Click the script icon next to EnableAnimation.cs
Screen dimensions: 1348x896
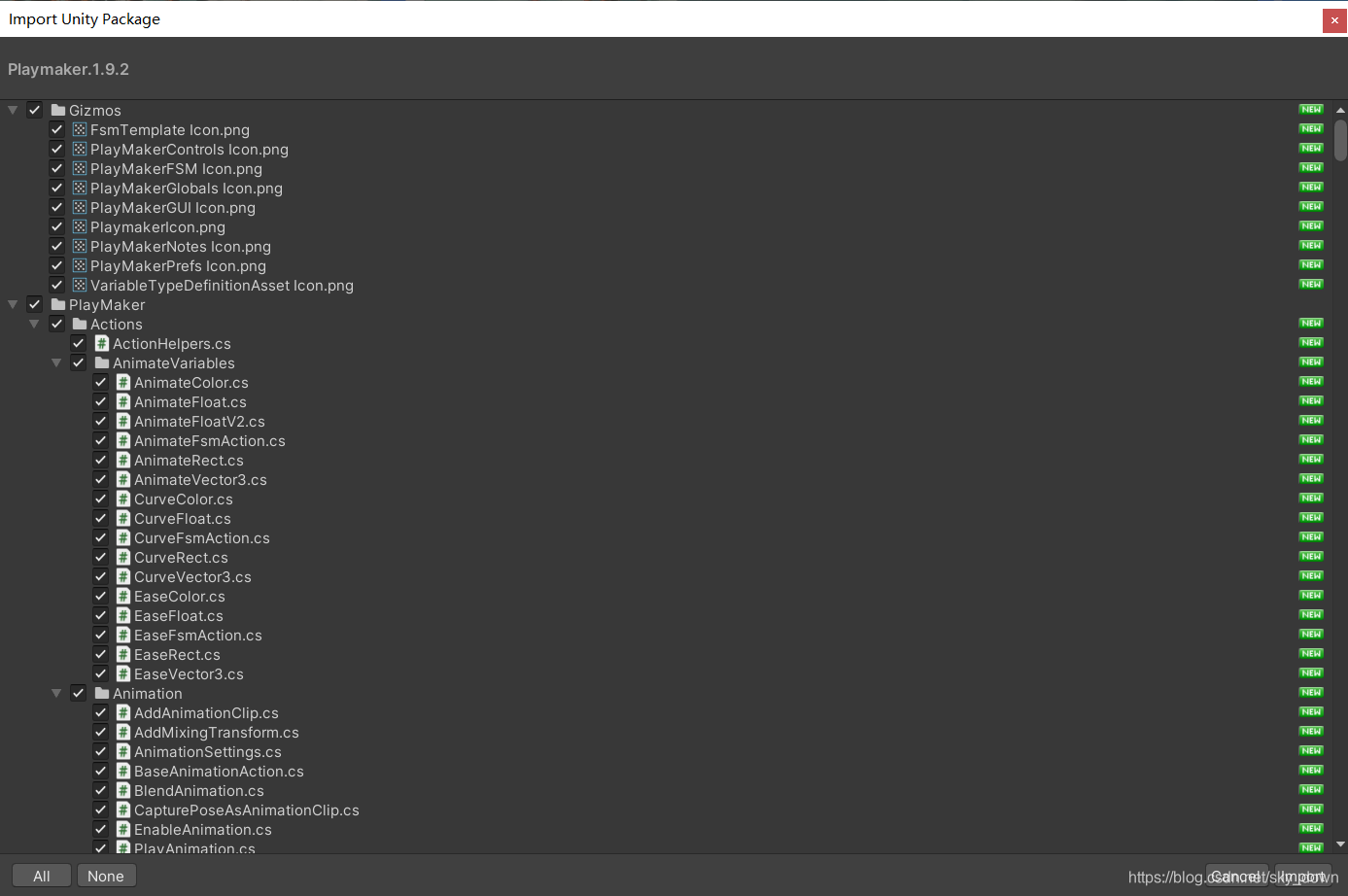tap(123, 829)
